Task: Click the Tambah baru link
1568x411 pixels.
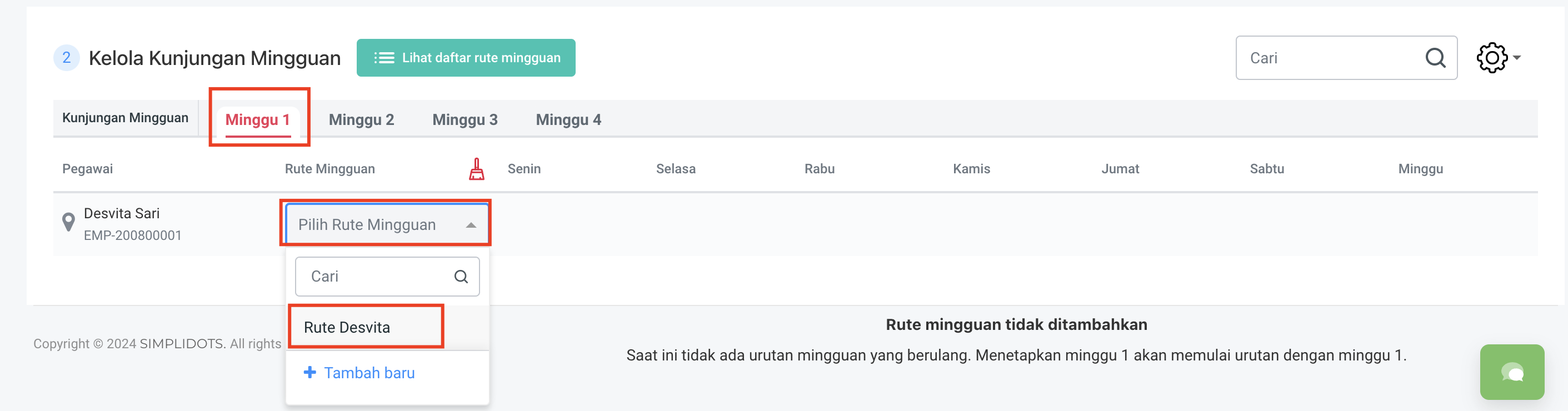Action: 369,373
